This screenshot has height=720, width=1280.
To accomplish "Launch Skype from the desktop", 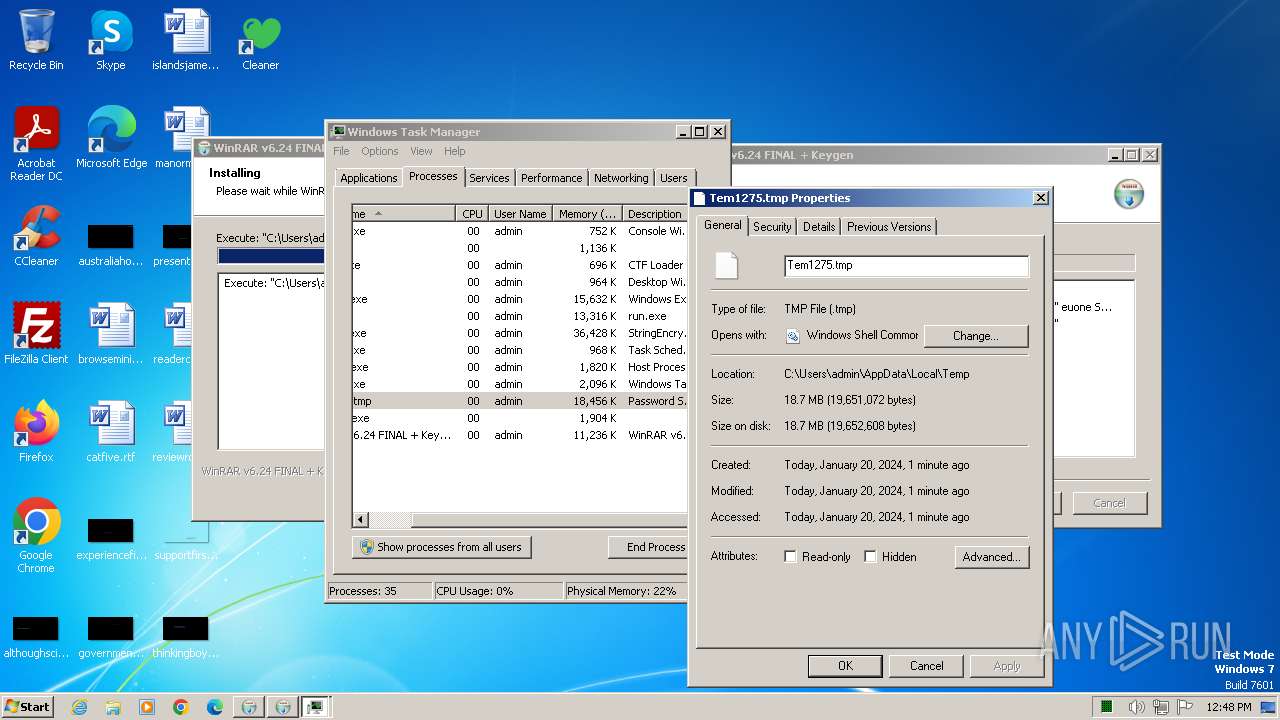I will pos(110,40).
